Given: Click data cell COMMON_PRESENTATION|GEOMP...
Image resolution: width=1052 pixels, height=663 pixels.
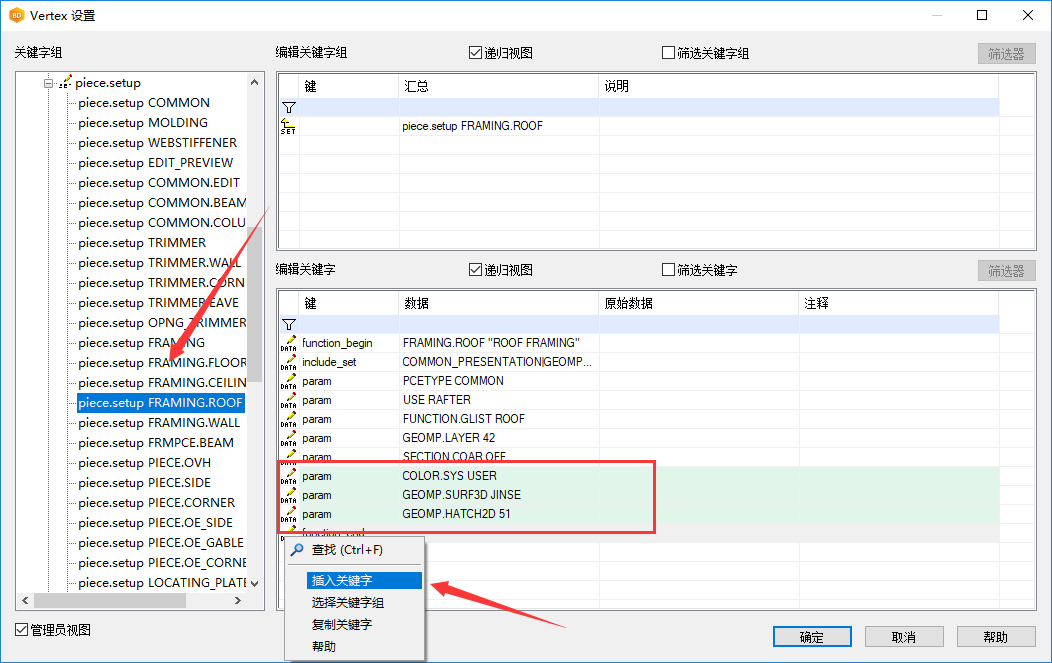Looking at the screenshot, I should click(497, 362).
